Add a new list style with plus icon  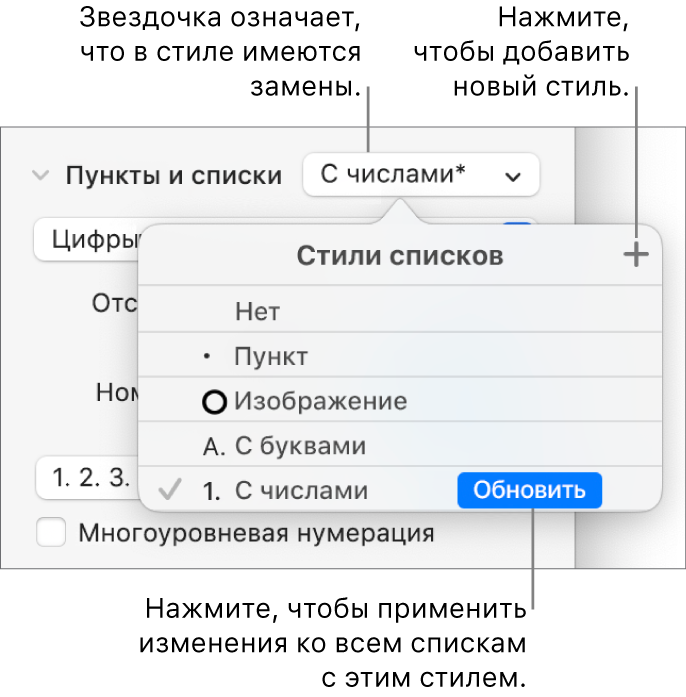point(636,255)
